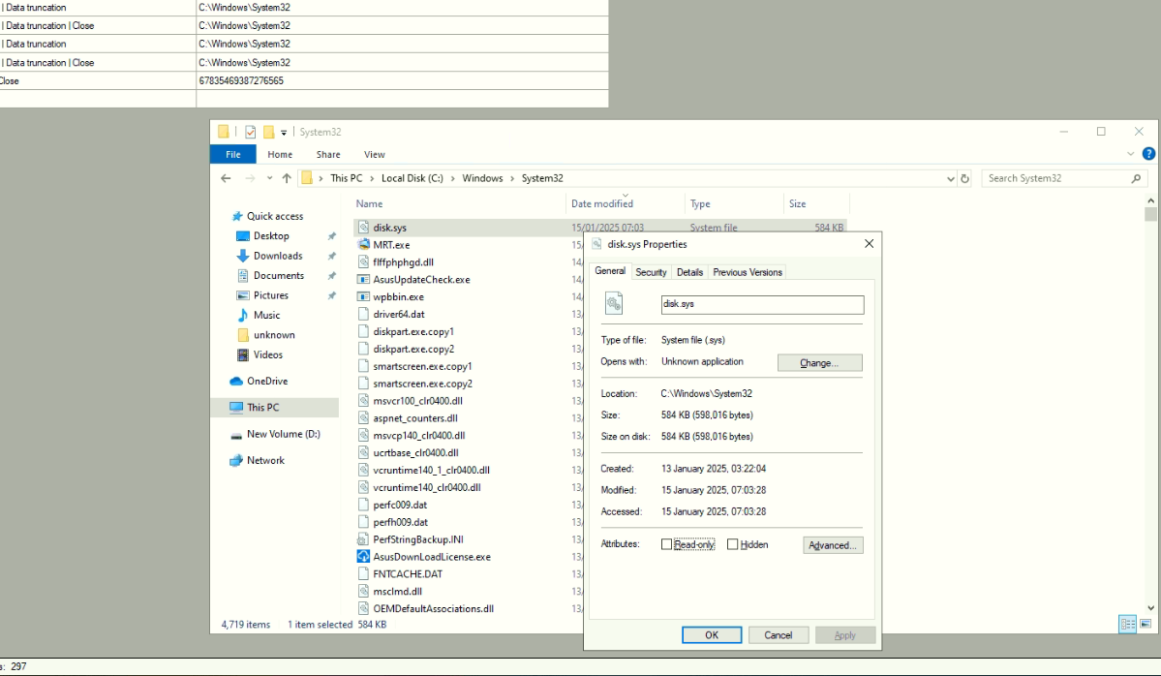Click the refresh icon beside address bar
1161x676 pixels.
click(965, 178)
